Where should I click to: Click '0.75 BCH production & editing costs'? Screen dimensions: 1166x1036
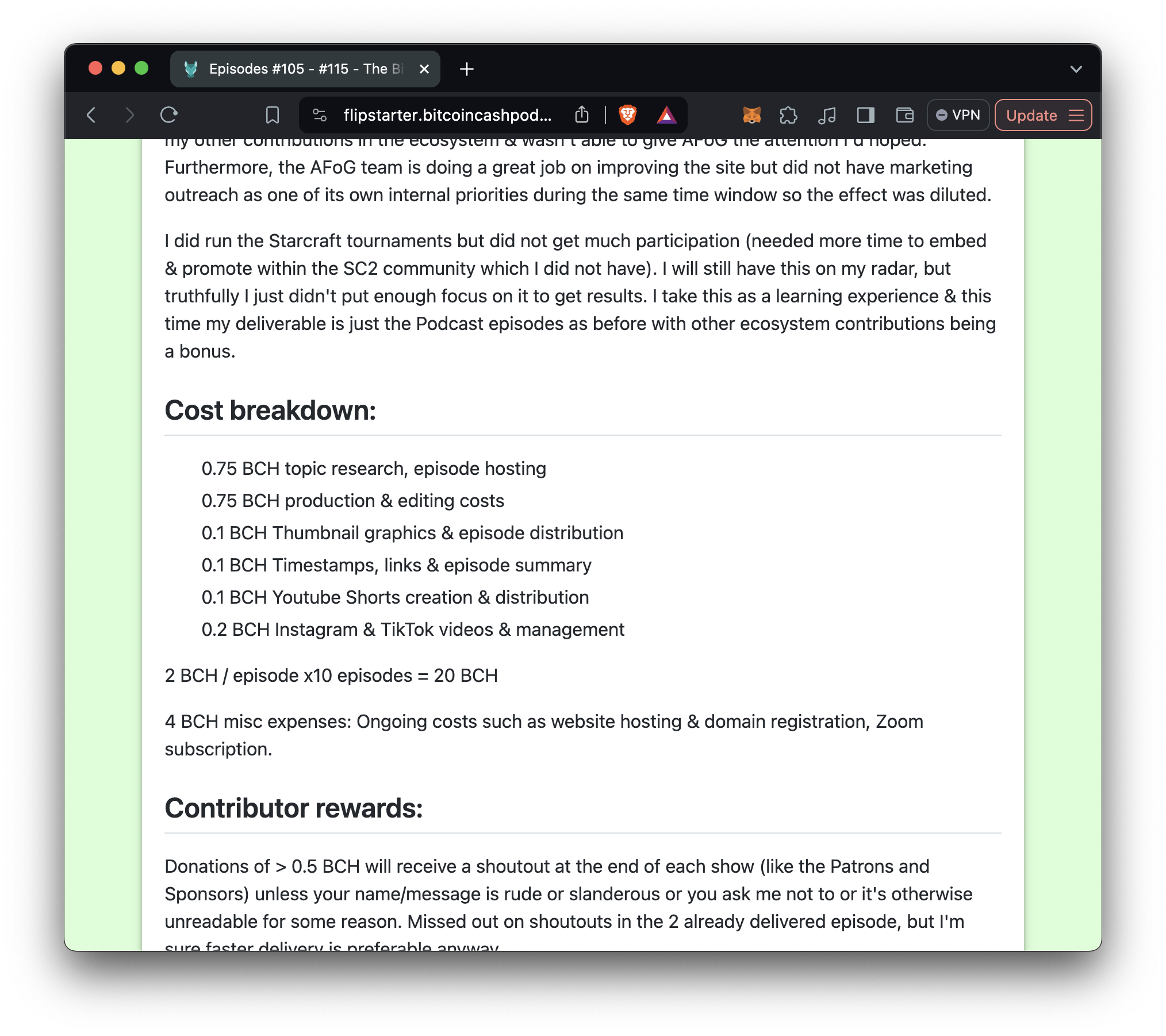(x=352, y=501)
